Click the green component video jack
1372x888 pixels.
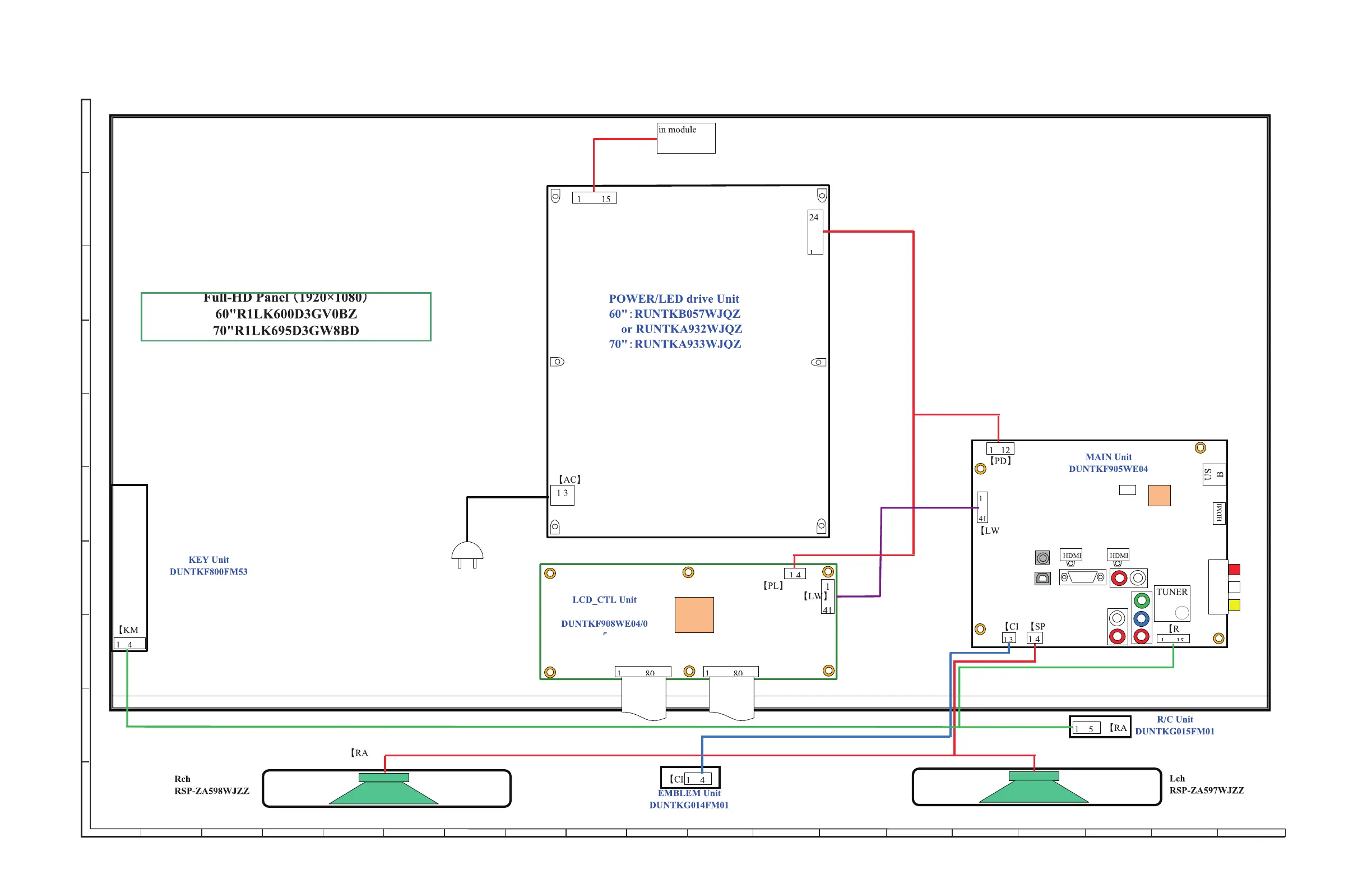pyautogui.click(x=1142, y=601)
